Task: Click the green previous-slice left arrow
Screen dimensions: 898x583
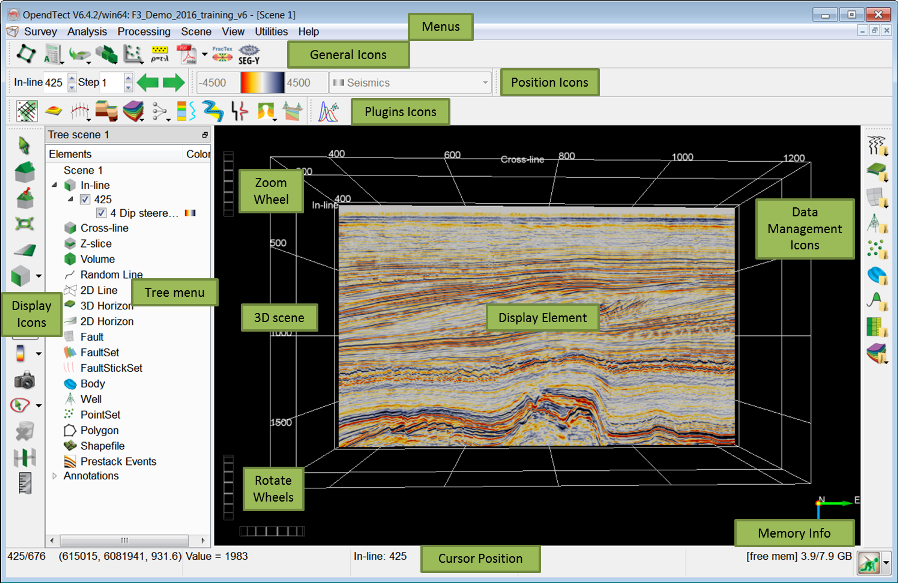Action: [148, 82]
